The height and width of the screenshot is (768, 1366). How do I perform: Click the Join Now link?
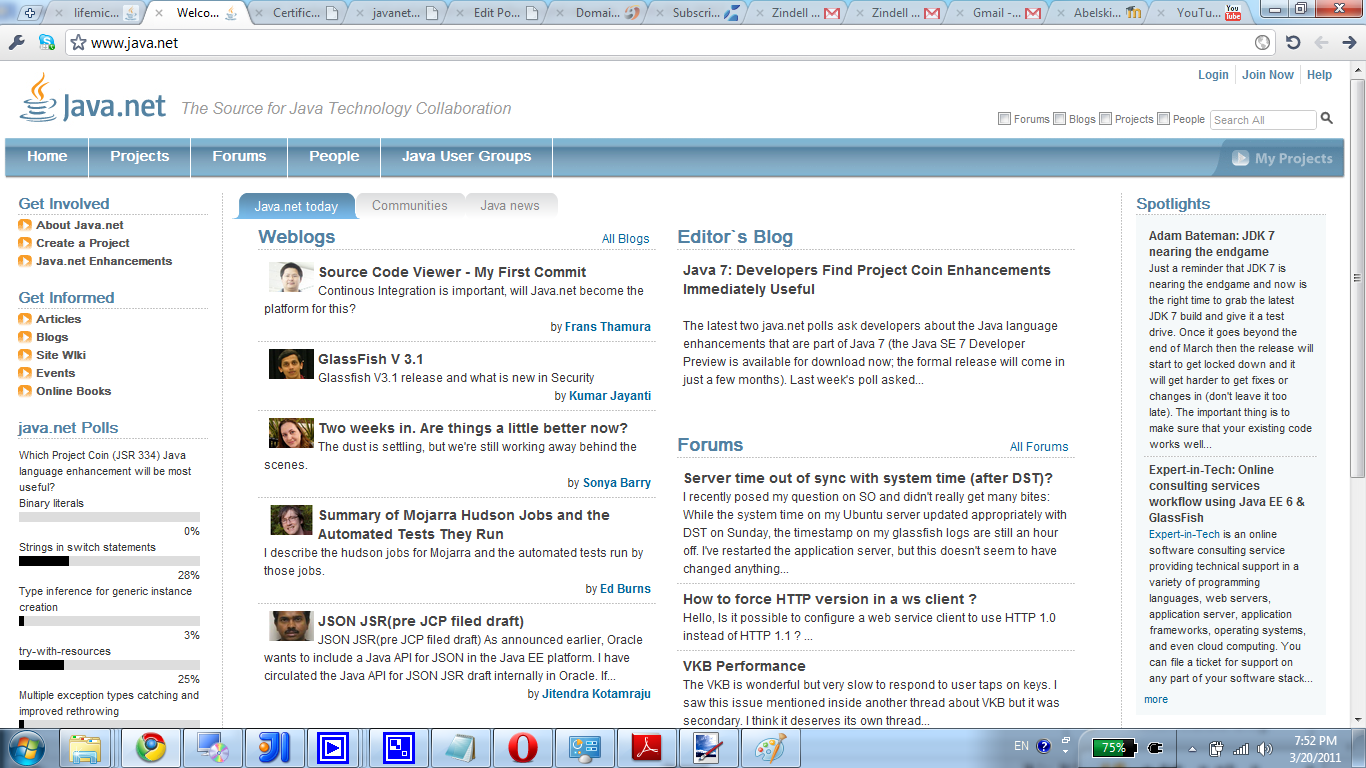tap(1268, 75)
